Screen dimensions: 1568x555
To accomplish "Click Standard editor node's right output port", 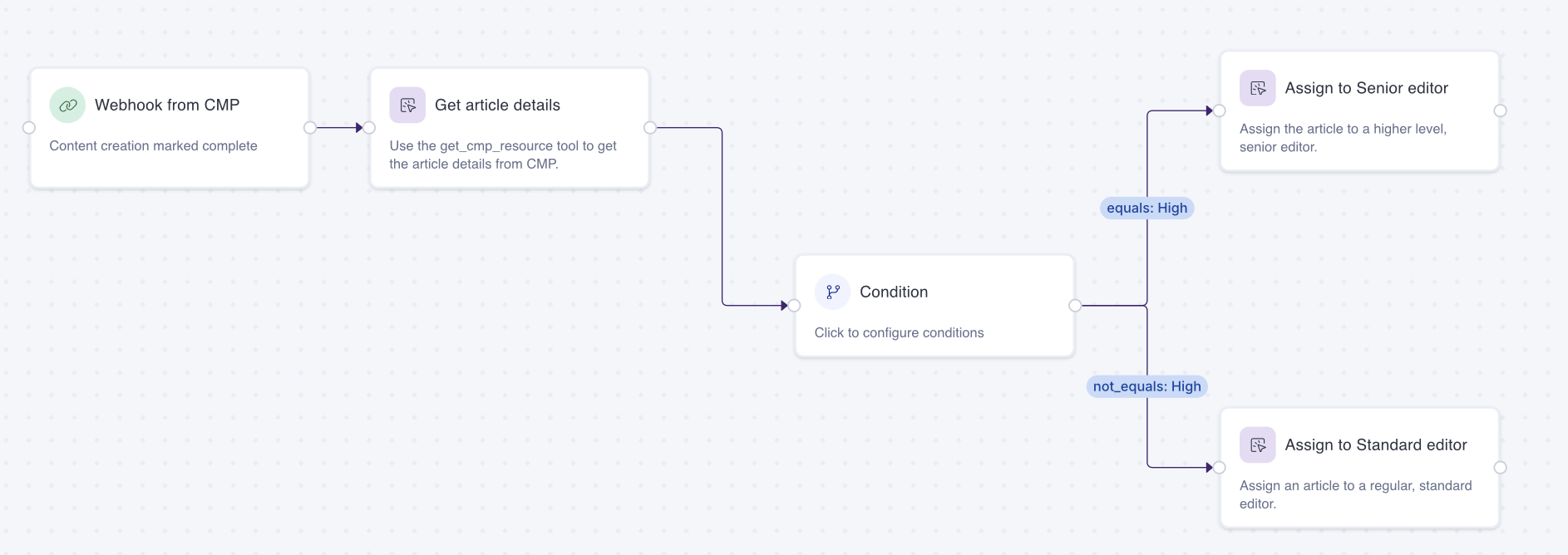I will pyautogui.click(x=1500, y=468).
